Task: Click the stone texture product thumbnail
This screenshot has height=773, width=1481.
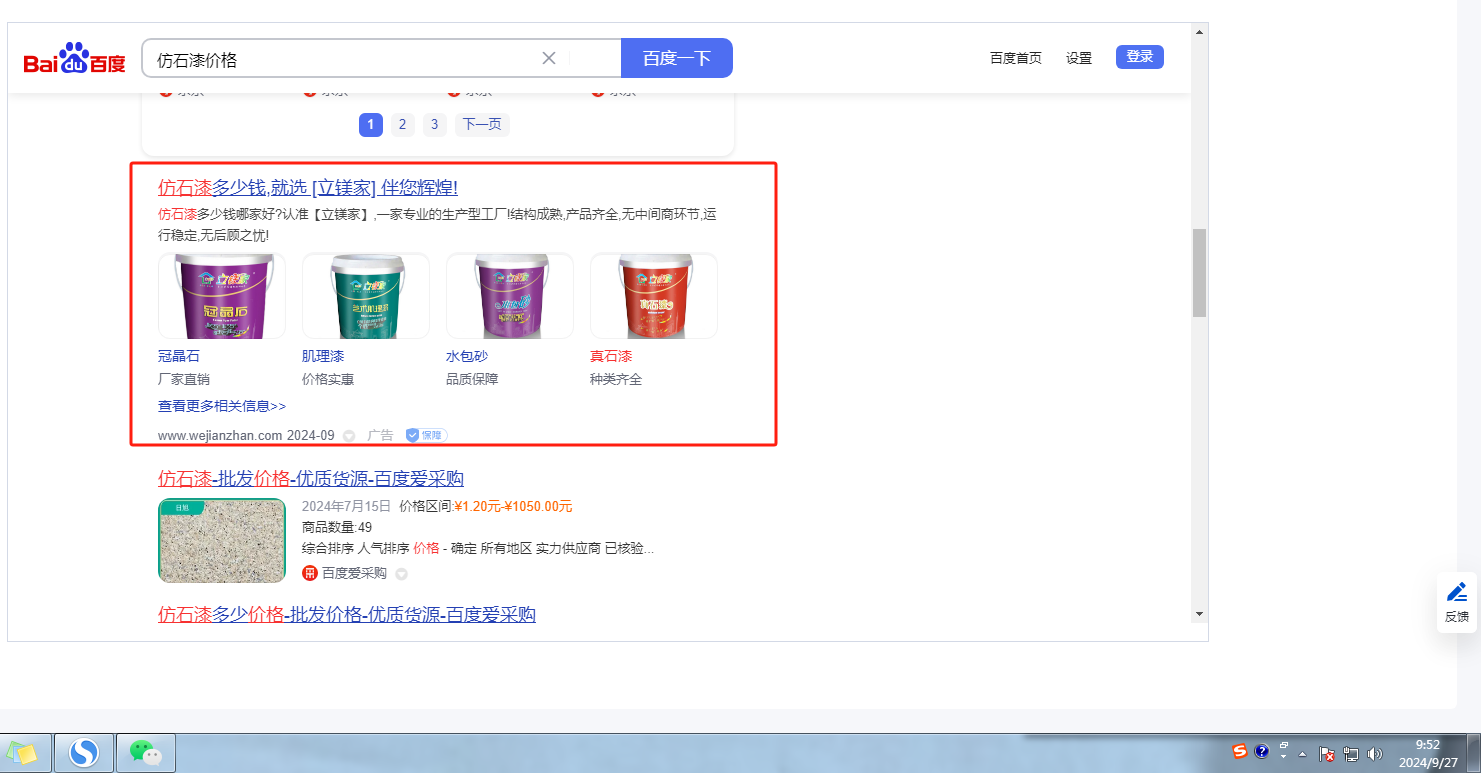Action: click(x=222, y=540)
